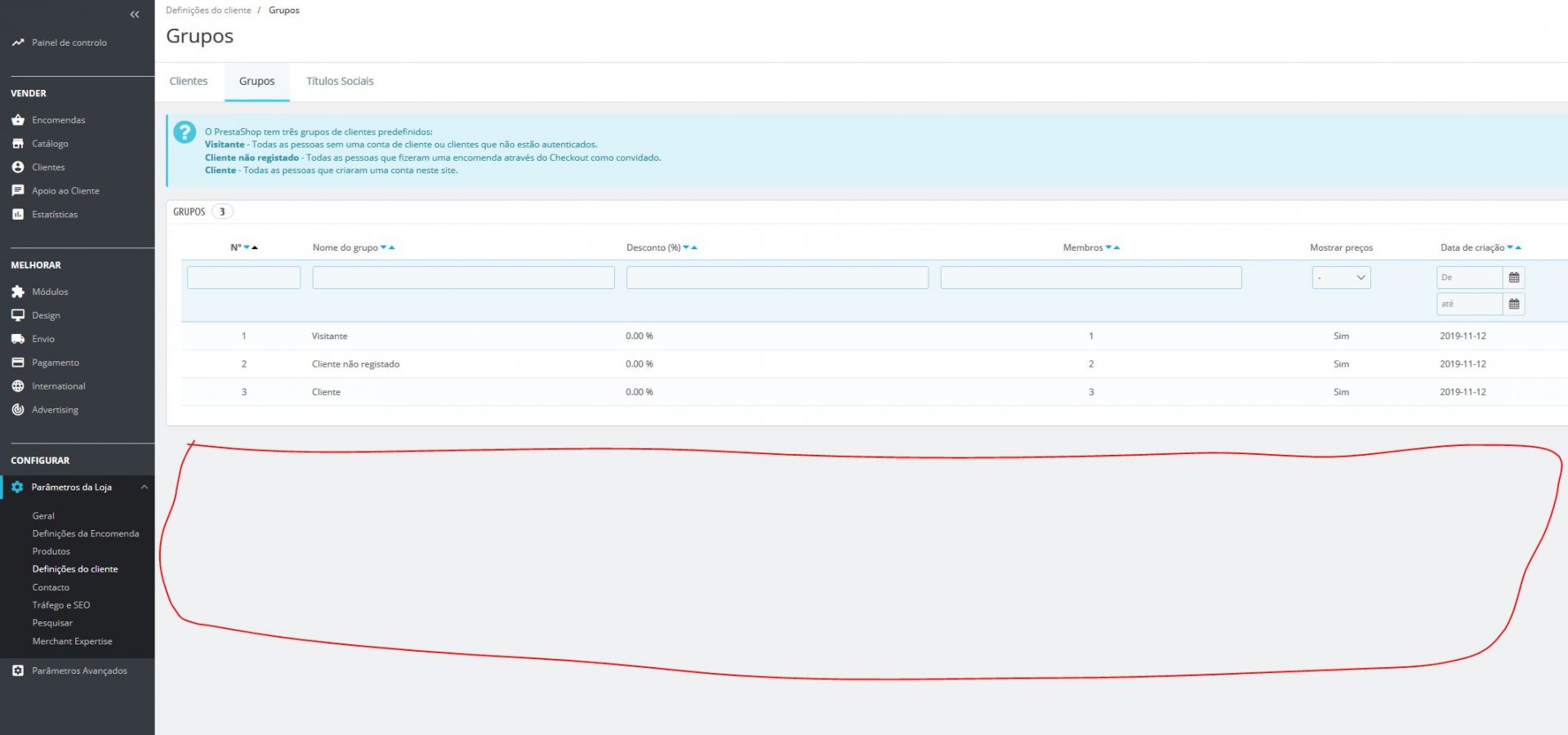The height and width of the screenshot is (735, 1568).
Task: Open Definições do cliente submenu item
Action: [x=75, y=569]
